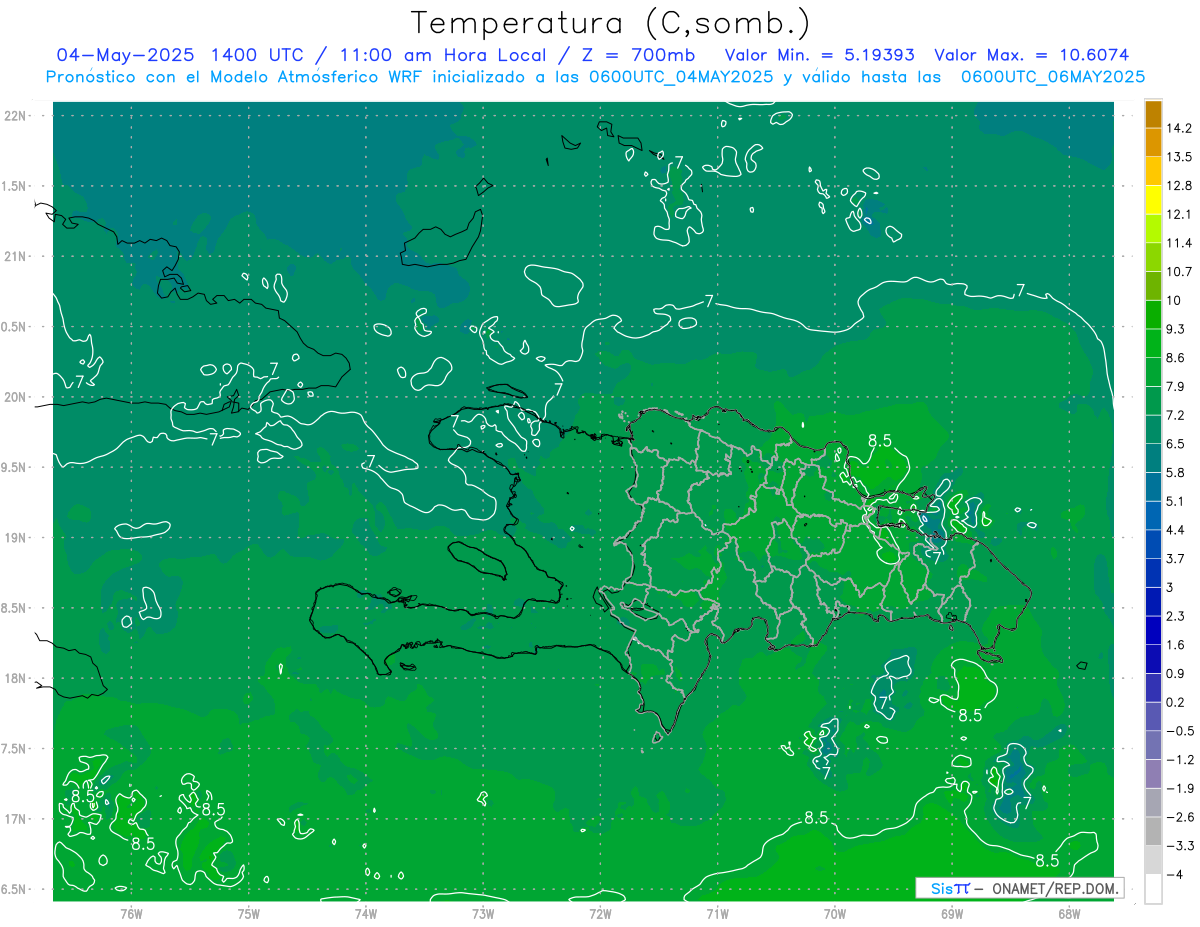This screenshot has height=927, width=1200.
Task: Click the "0.2" color scale label
Action: pyautogui.click(x=1177, y=702)
